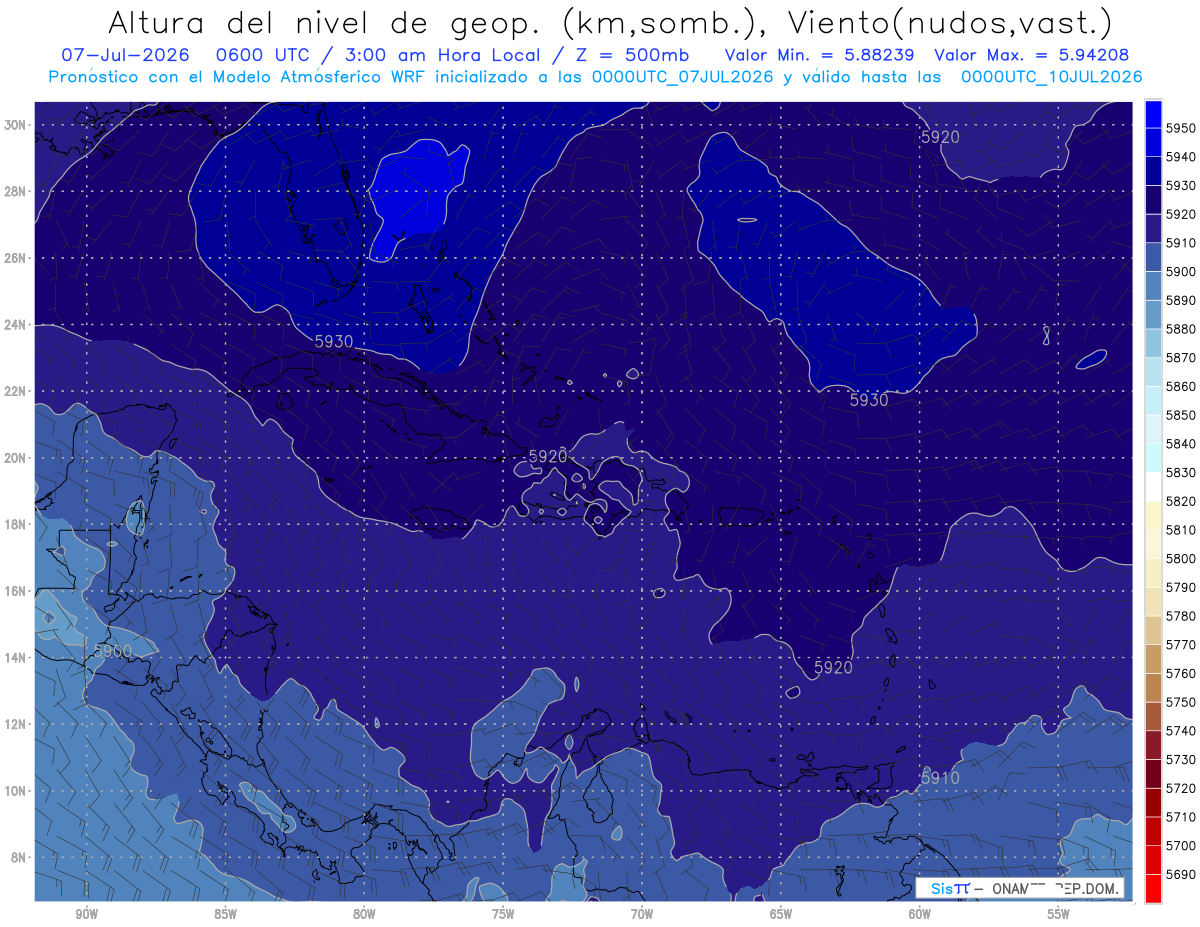1200x927 pixels.
Task: Click the 5920 contour label near the Lesser Antilles
Action: (833, 667)
